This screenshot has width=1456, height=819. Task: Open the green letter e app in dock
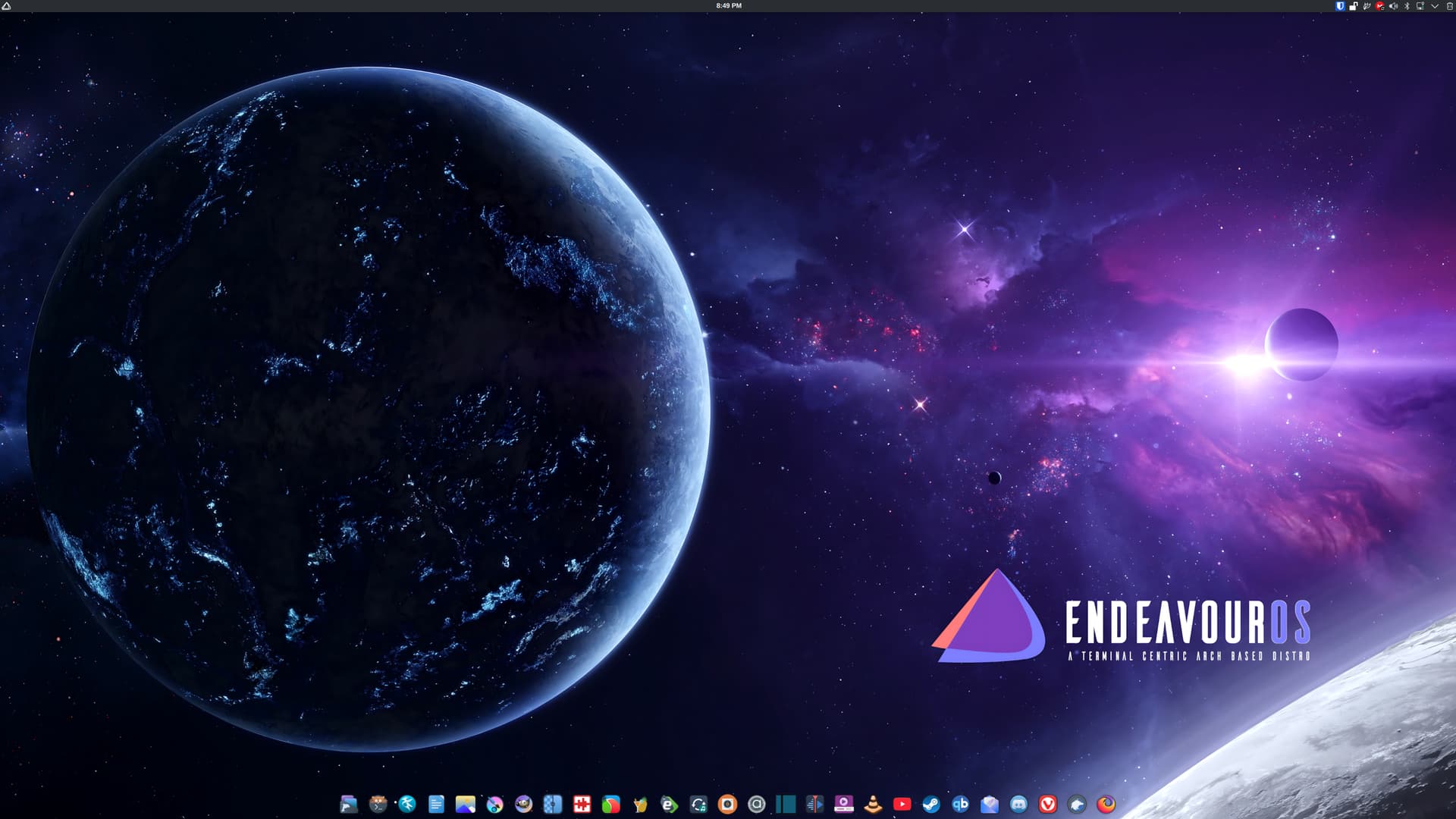[x=669, y=805]
